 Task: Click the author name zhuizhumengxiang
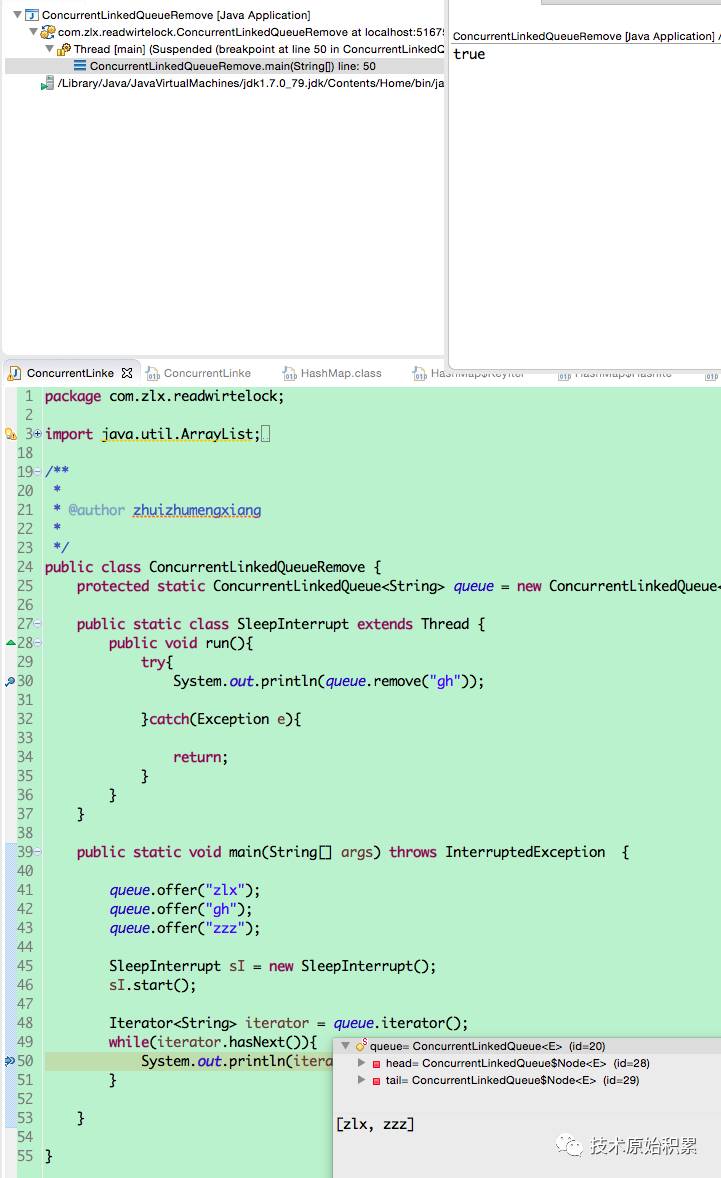(198, 510)
